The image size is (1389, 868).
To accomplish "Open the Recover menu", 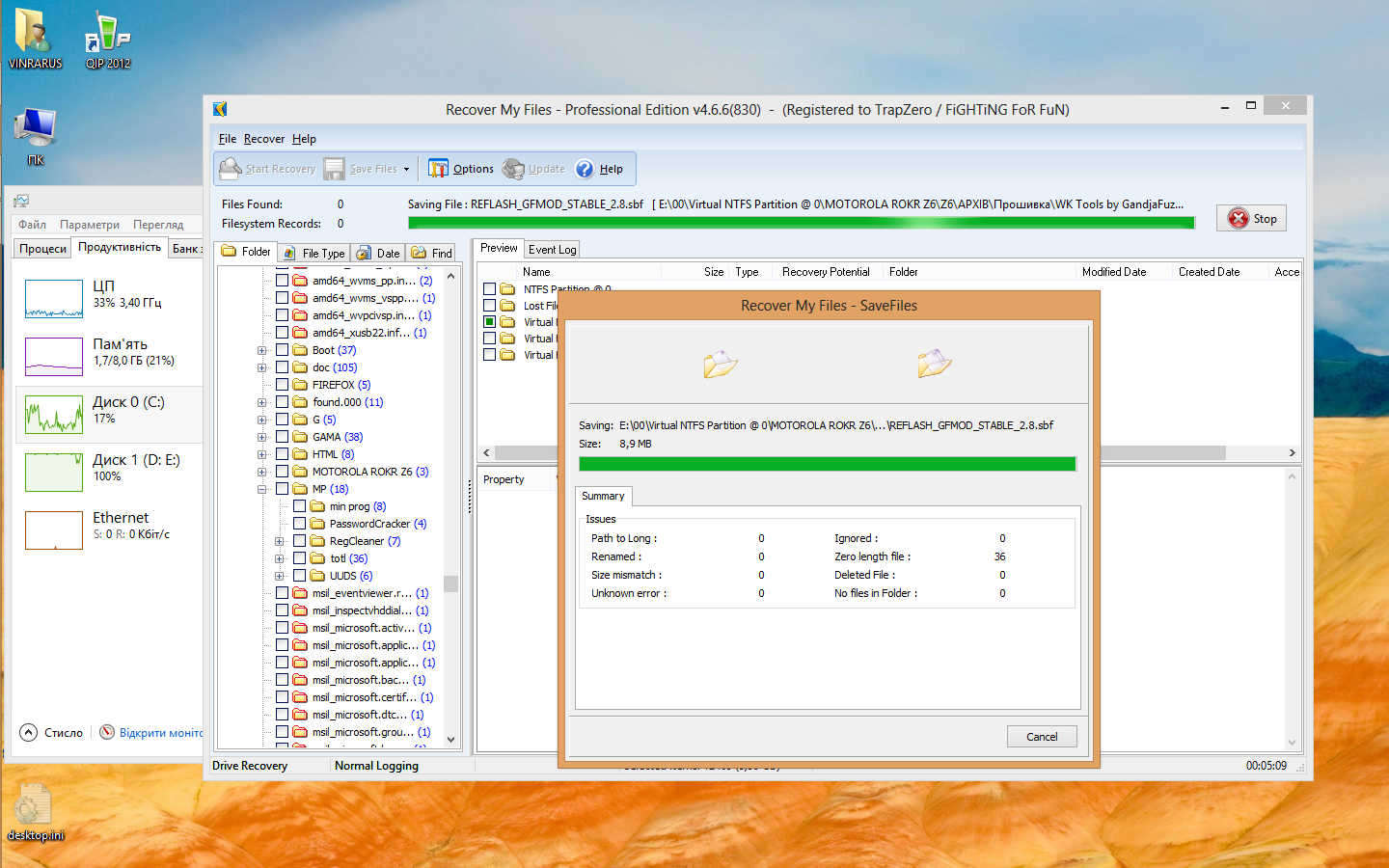I will 264,139.
